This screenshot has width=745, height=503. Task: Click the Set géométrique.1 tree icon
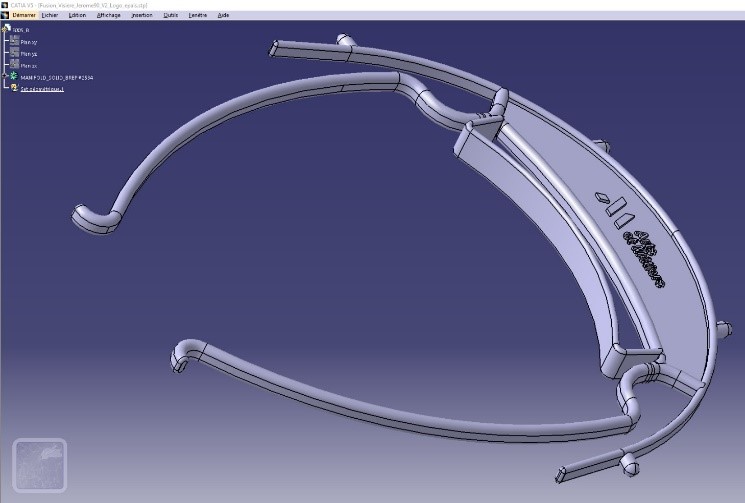tap(14, 89)
